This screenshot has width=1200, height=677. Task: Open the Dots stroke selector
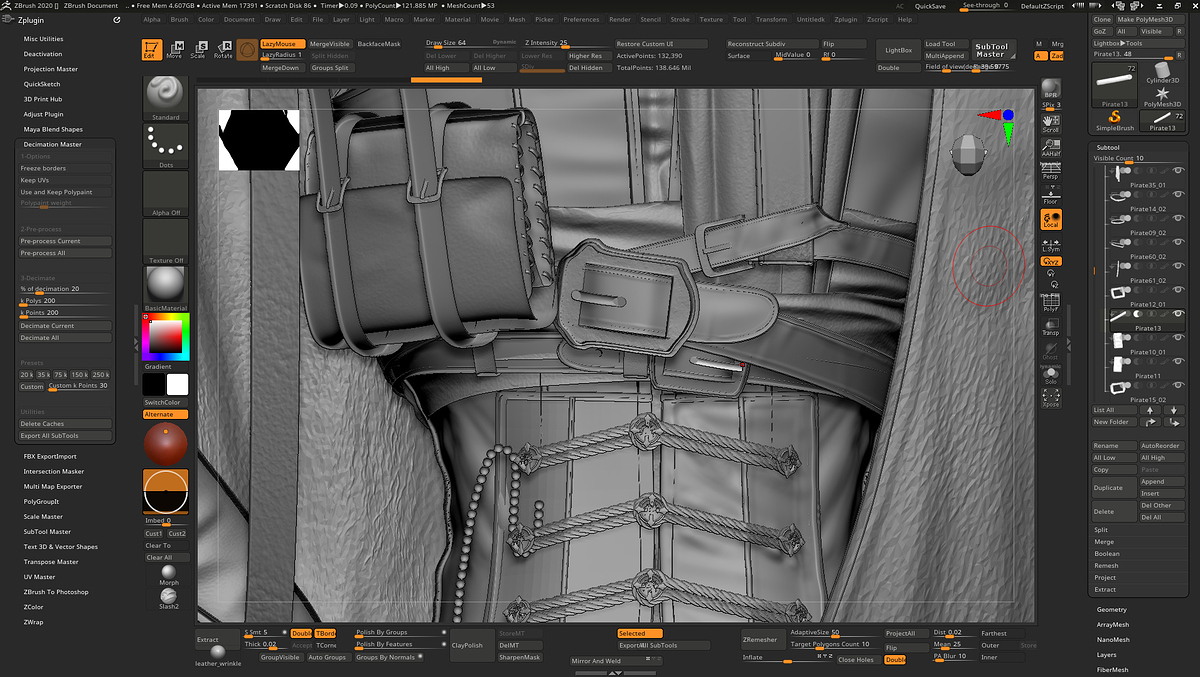tap(166, 146)
